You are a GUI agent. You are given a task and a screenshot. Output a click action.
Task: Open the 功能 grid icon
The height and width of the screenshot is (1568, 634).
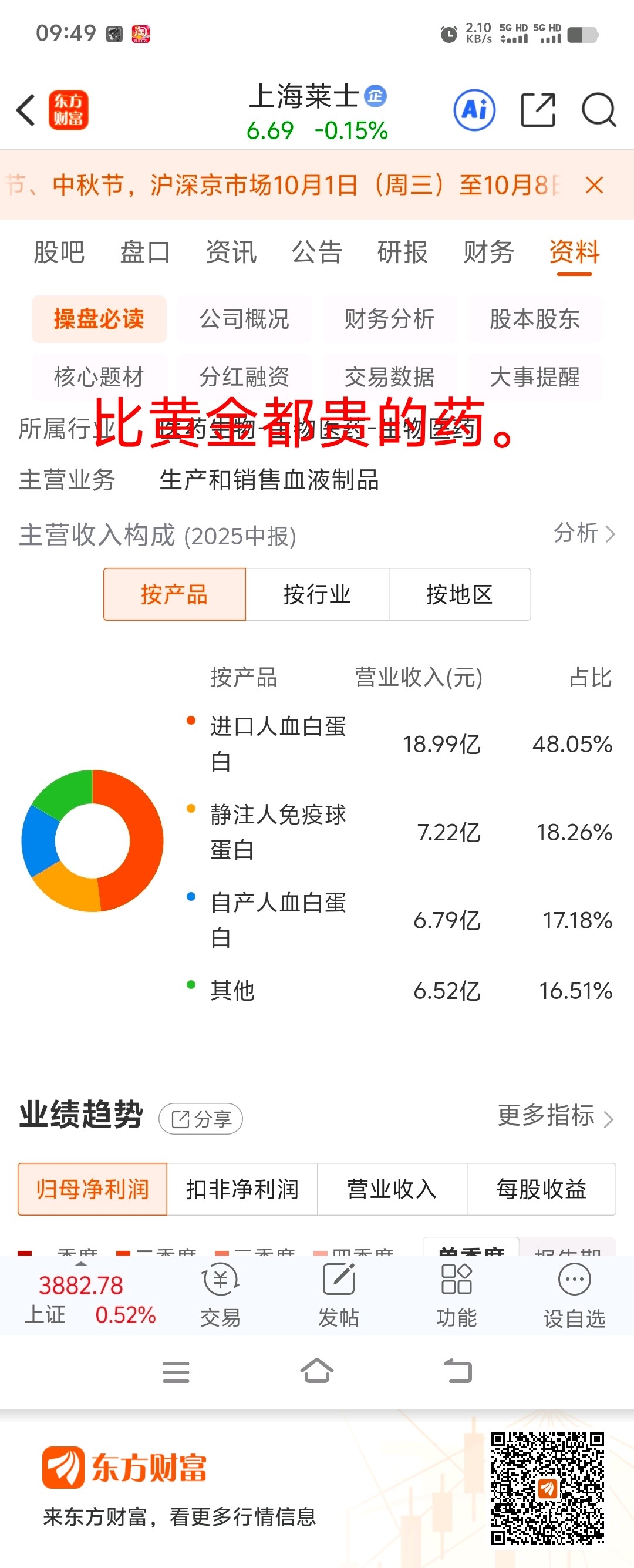456,1280
